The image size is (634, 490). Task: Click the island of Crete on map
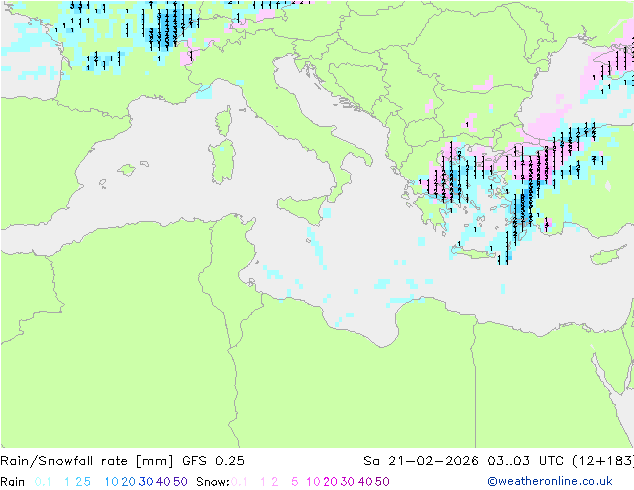(472, 253)
